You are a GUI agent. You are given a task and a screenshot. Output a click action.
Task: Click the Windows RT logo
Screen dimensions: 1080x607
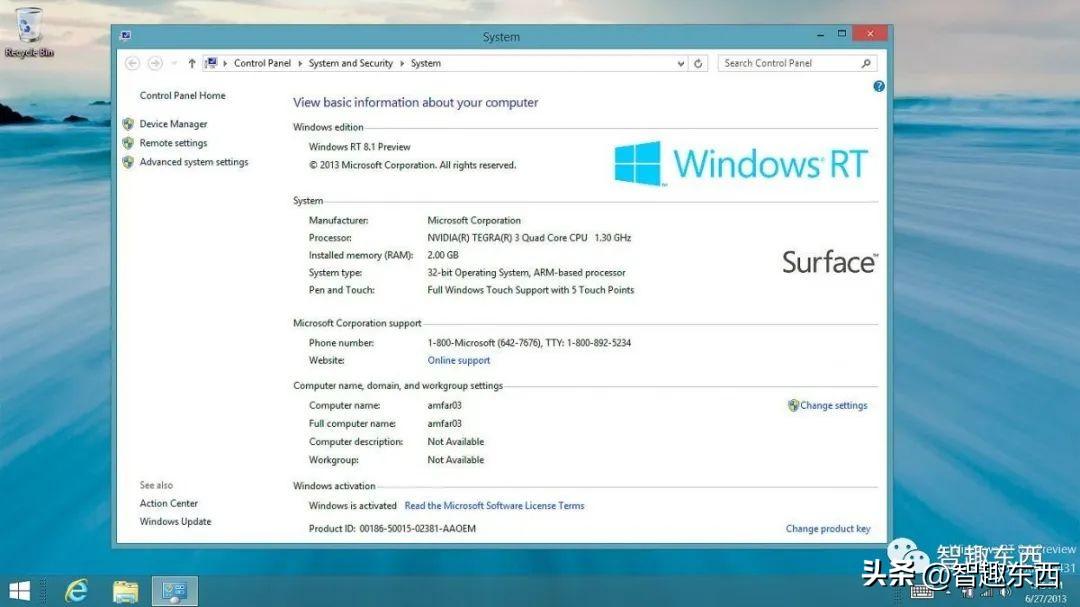740,163
